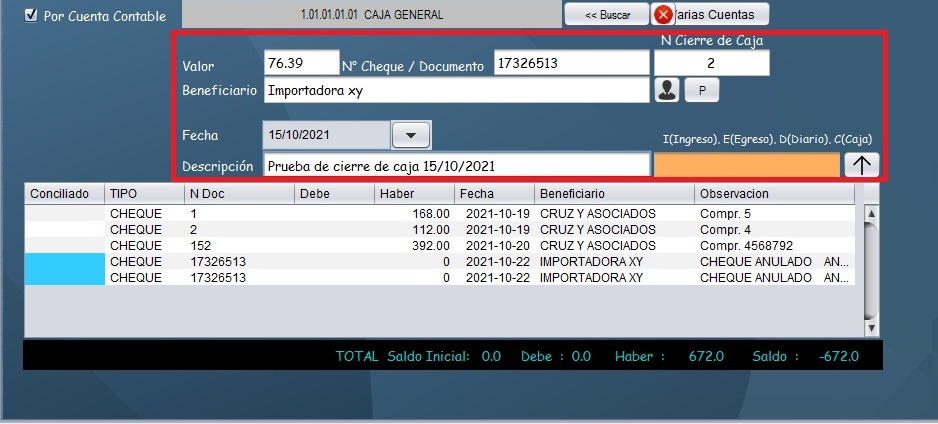Click the N° Cheque / Documento field
The image size is (938, 424).
[x=571, y=64]
